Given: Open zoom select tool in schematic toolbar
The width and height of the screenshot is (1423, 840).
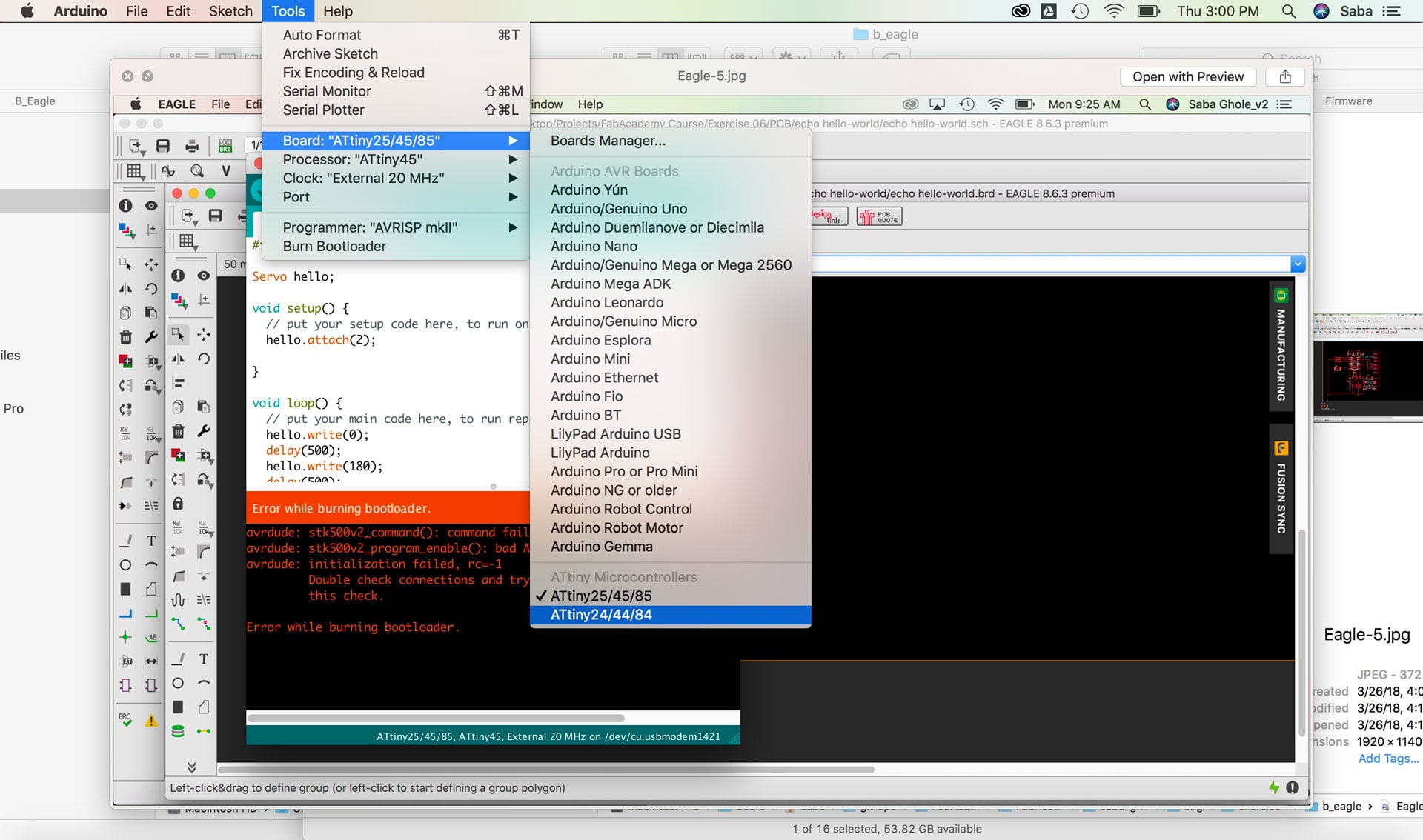Looking at the screenshot, I should pyautogui.click(x=197, y=171).
